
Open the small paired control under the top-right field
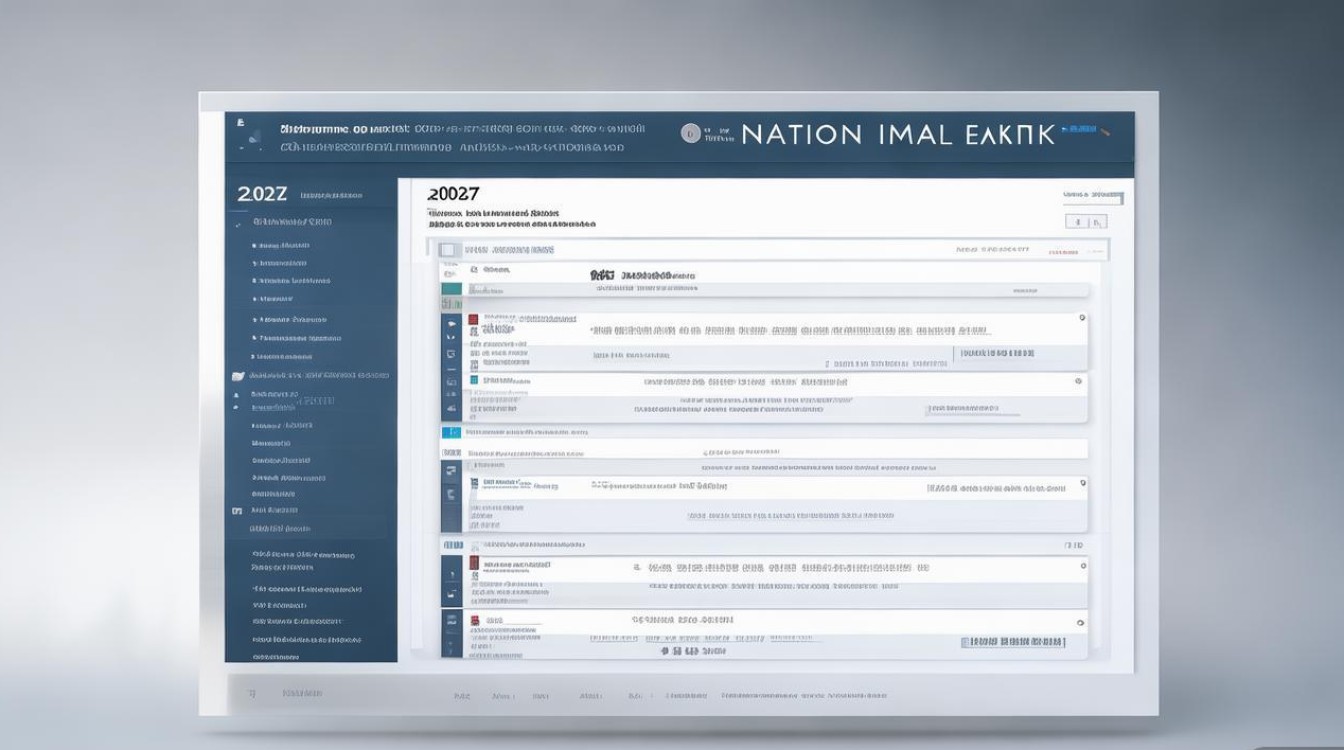[1086, 222]
